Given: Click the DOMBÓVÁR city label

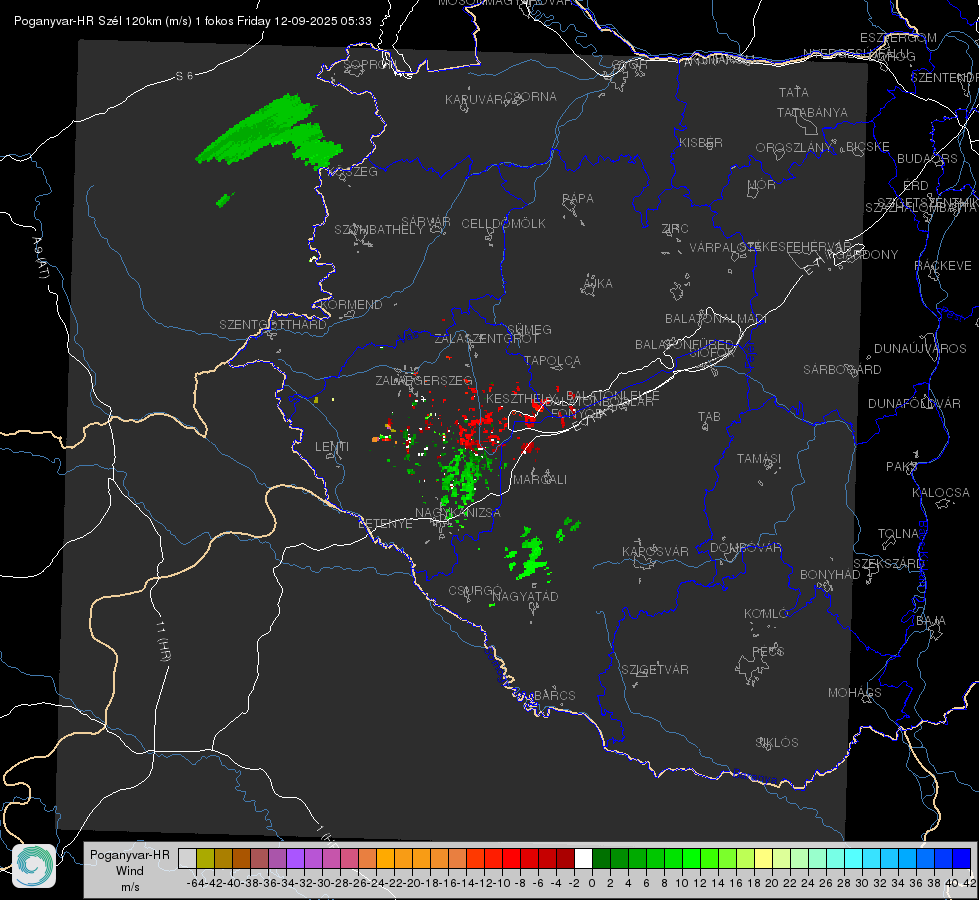Looking at the screenshot, I should [x=745, y=548].
